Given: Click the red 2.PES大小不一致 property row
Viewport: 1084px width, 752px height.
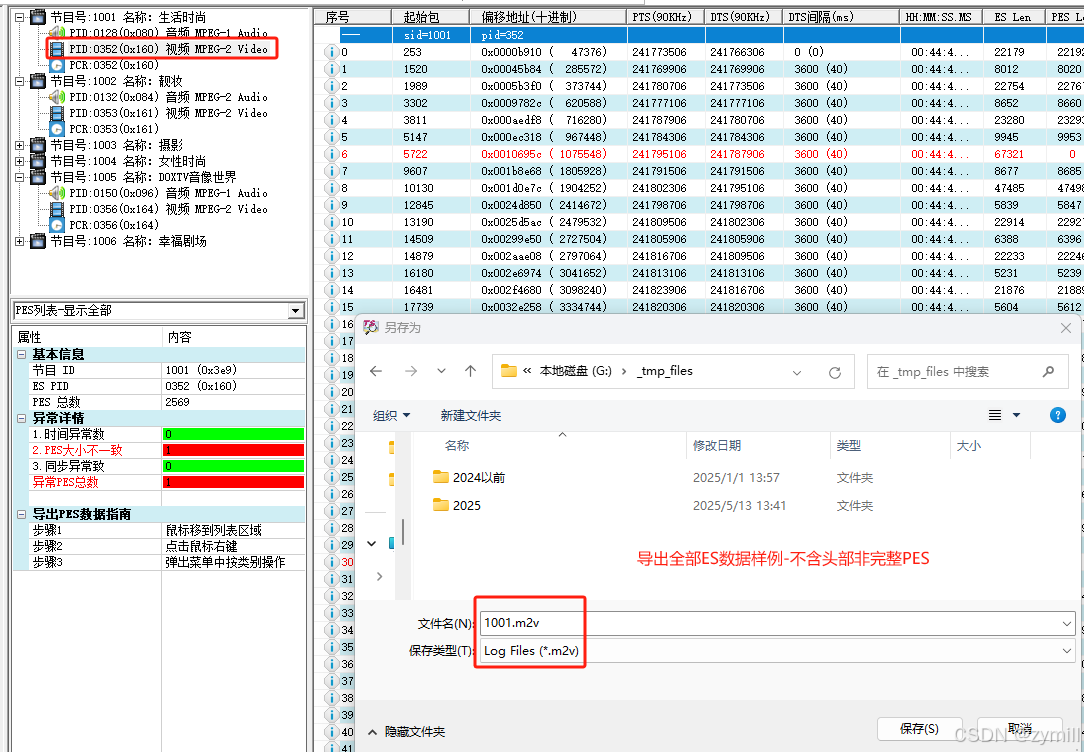Looking at the screenshot, I should (158, 450).
